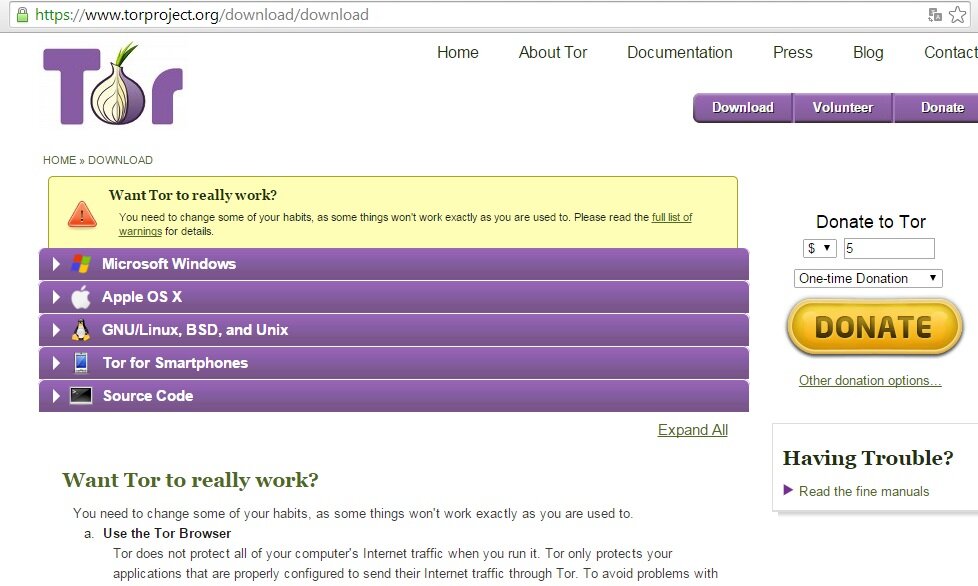978x586 pixels.
Task: Click the Tor onion logo
Action: click(x=113, y=84)
